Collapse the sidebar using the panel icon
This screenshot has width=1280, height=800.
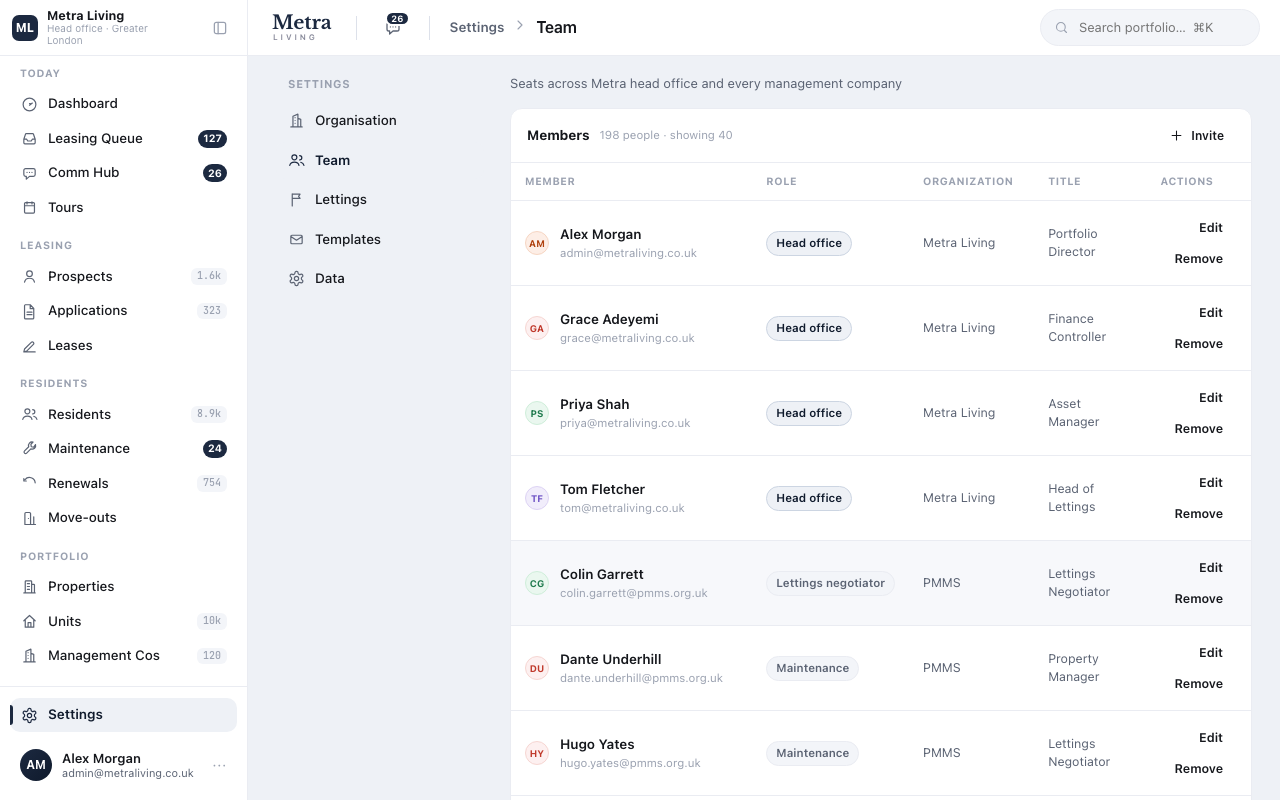(x=220, y=28)
